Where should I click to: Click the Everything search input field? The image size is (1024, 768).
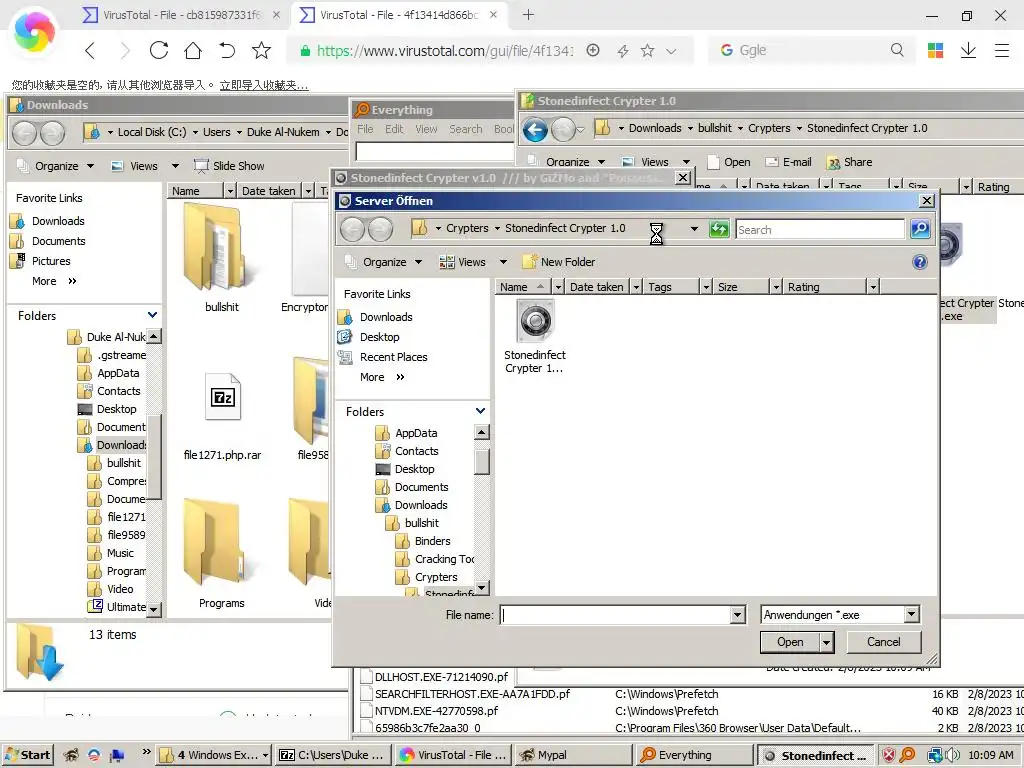(435, 152)
